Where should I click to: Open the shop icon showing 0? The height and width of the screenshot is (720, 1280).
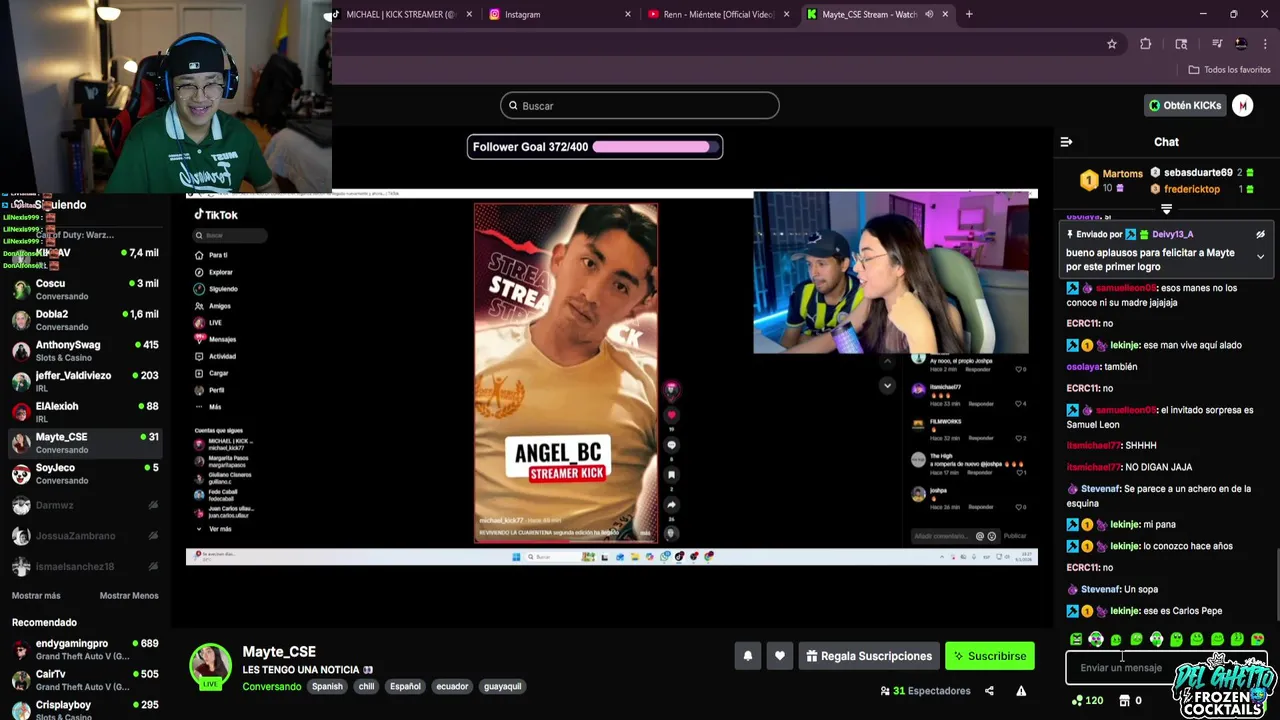coord(1130,701)
